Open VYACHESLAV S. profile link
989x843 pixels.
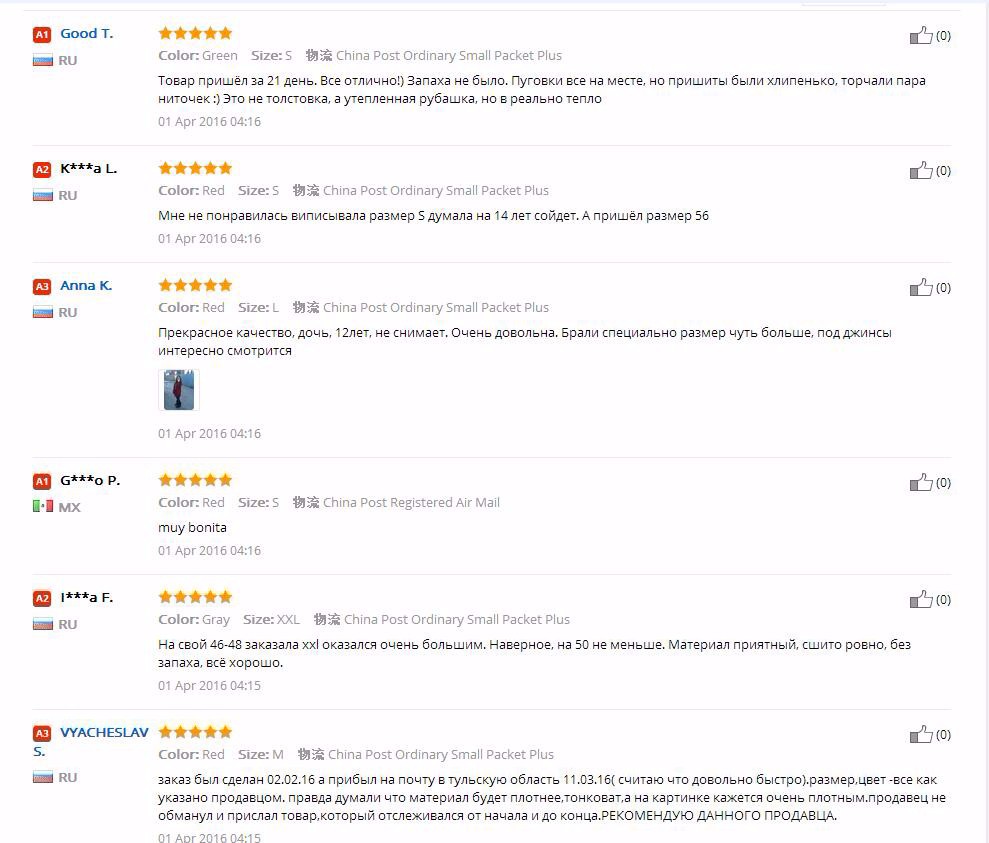103,732
